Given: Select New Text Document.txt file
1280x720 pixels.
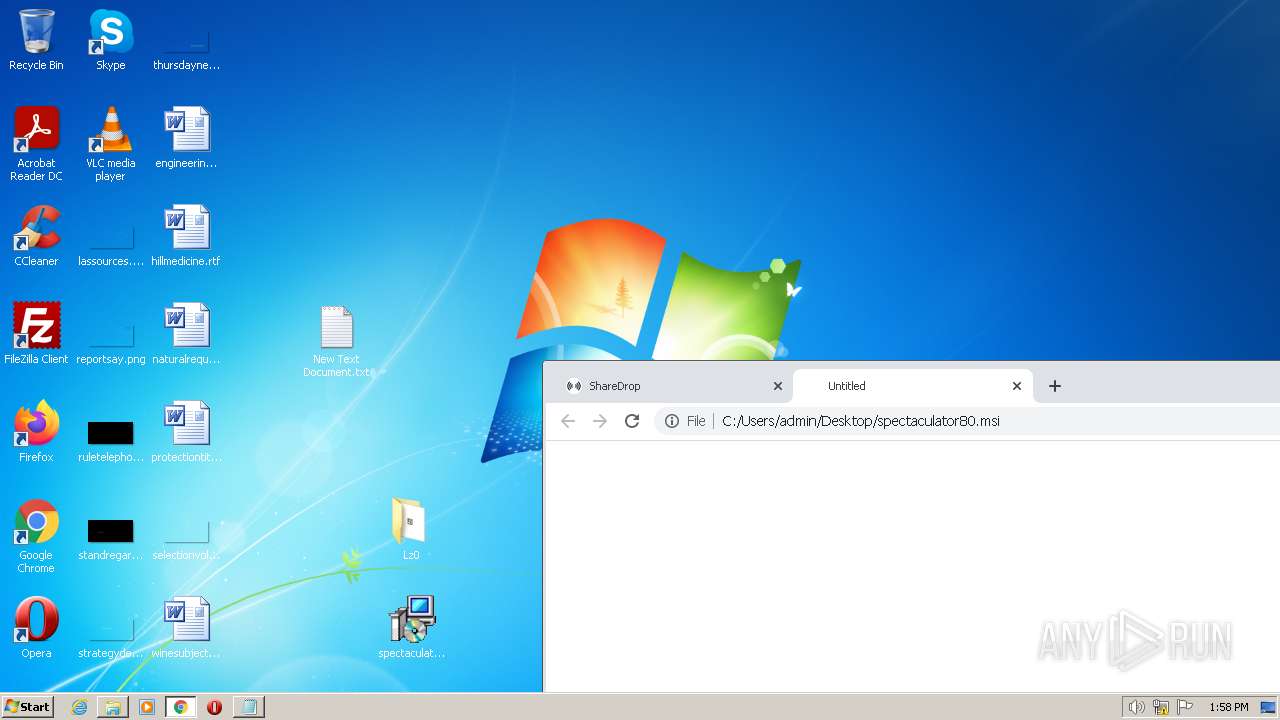Looking at the screenshot, I should pos(337,341).
